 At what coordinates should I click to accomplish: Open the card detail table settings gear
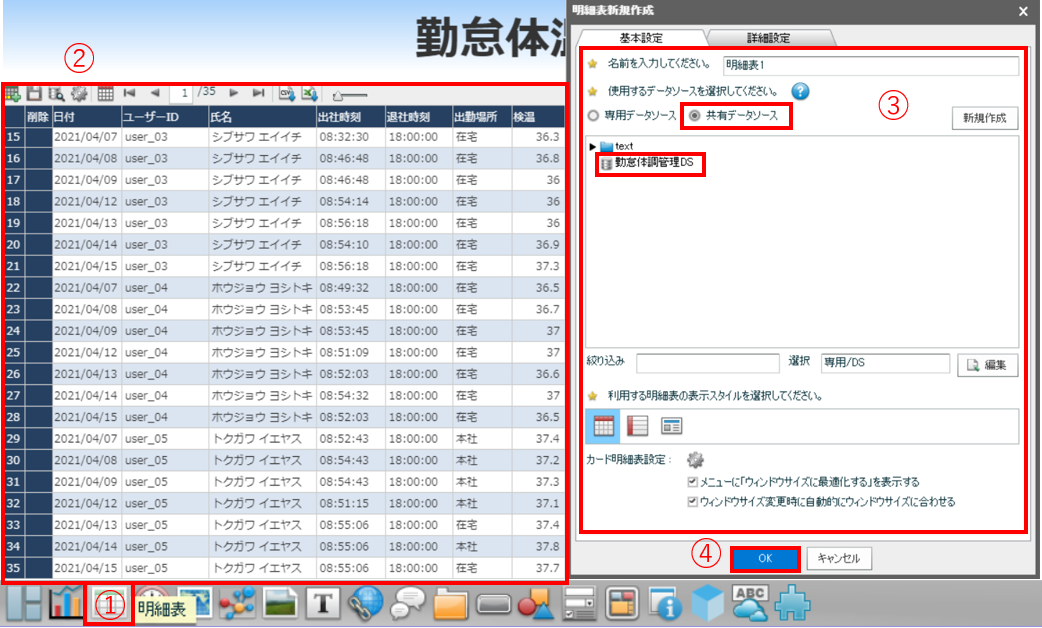tap(696, 460)
